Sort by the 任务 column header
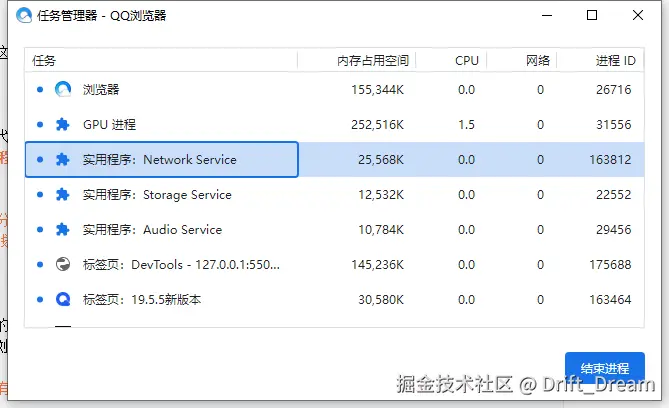Image resolution: width=669 pixels, height=408 pixels. click(x=45, y=61)
